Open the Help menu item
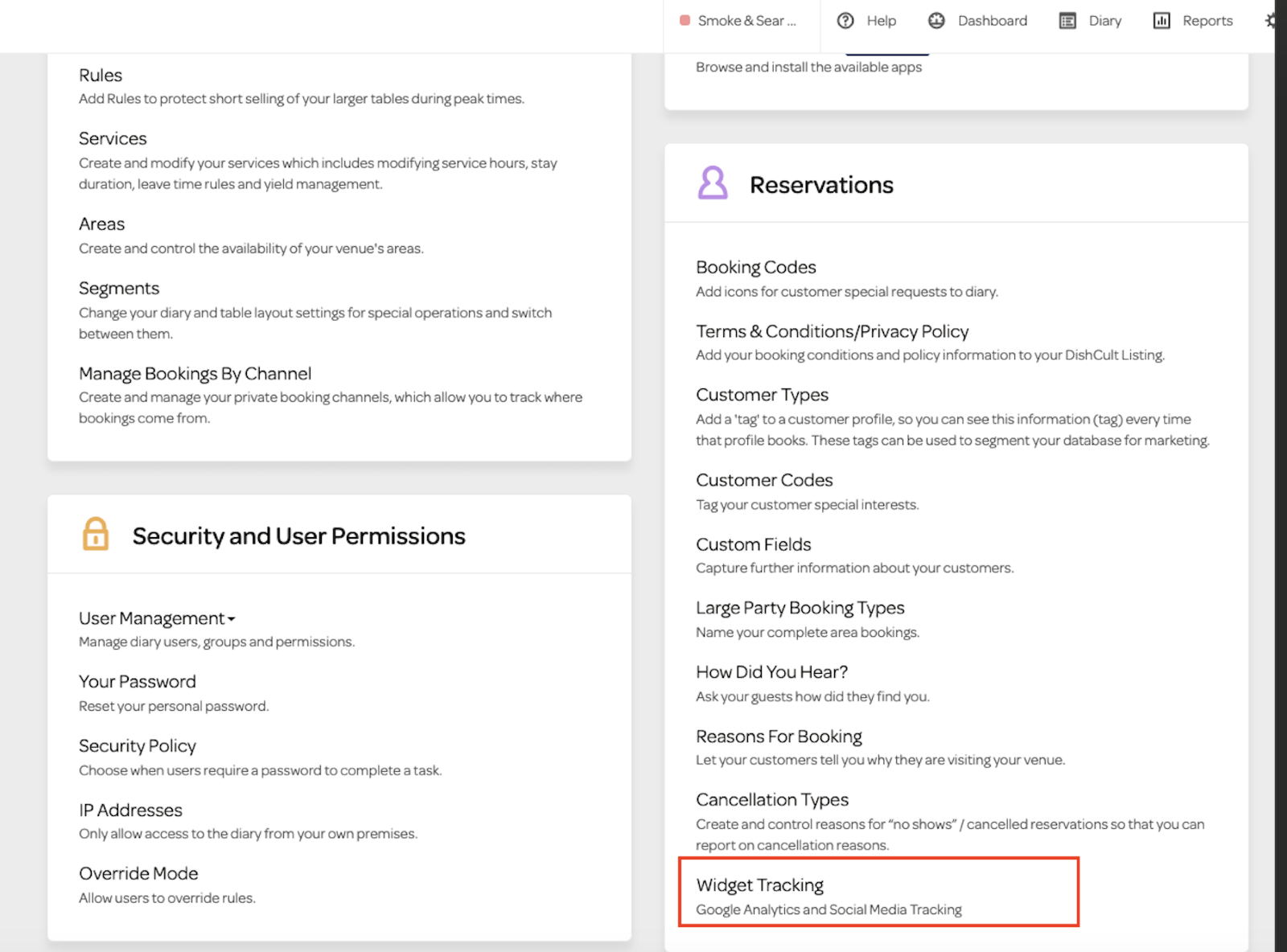Viewport: 1287px width, 952px height. click(x=881, y=21)
